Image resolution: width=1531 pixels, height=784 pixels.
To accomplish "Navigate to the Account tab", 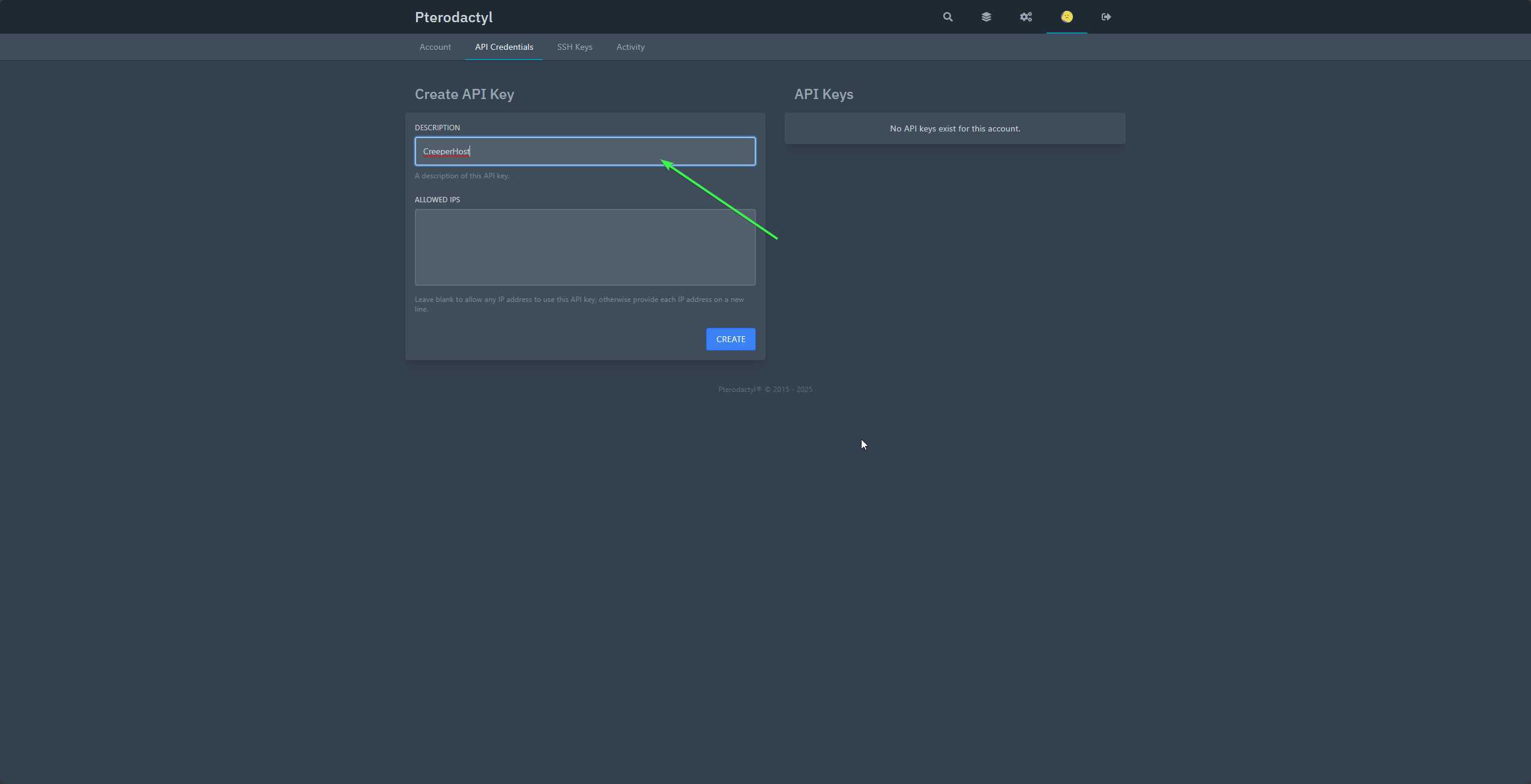I will (435, 47).
